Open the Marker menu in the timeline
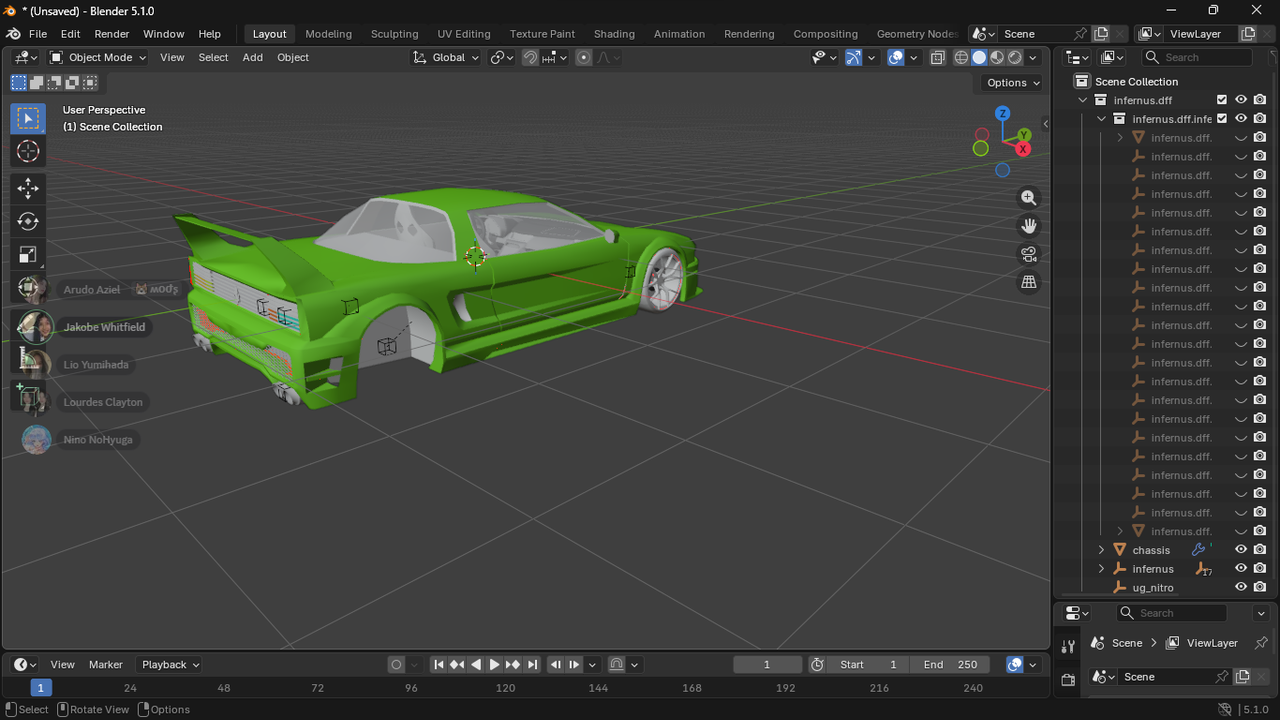Screen dimensions: 1280x720 click(106, 665)
